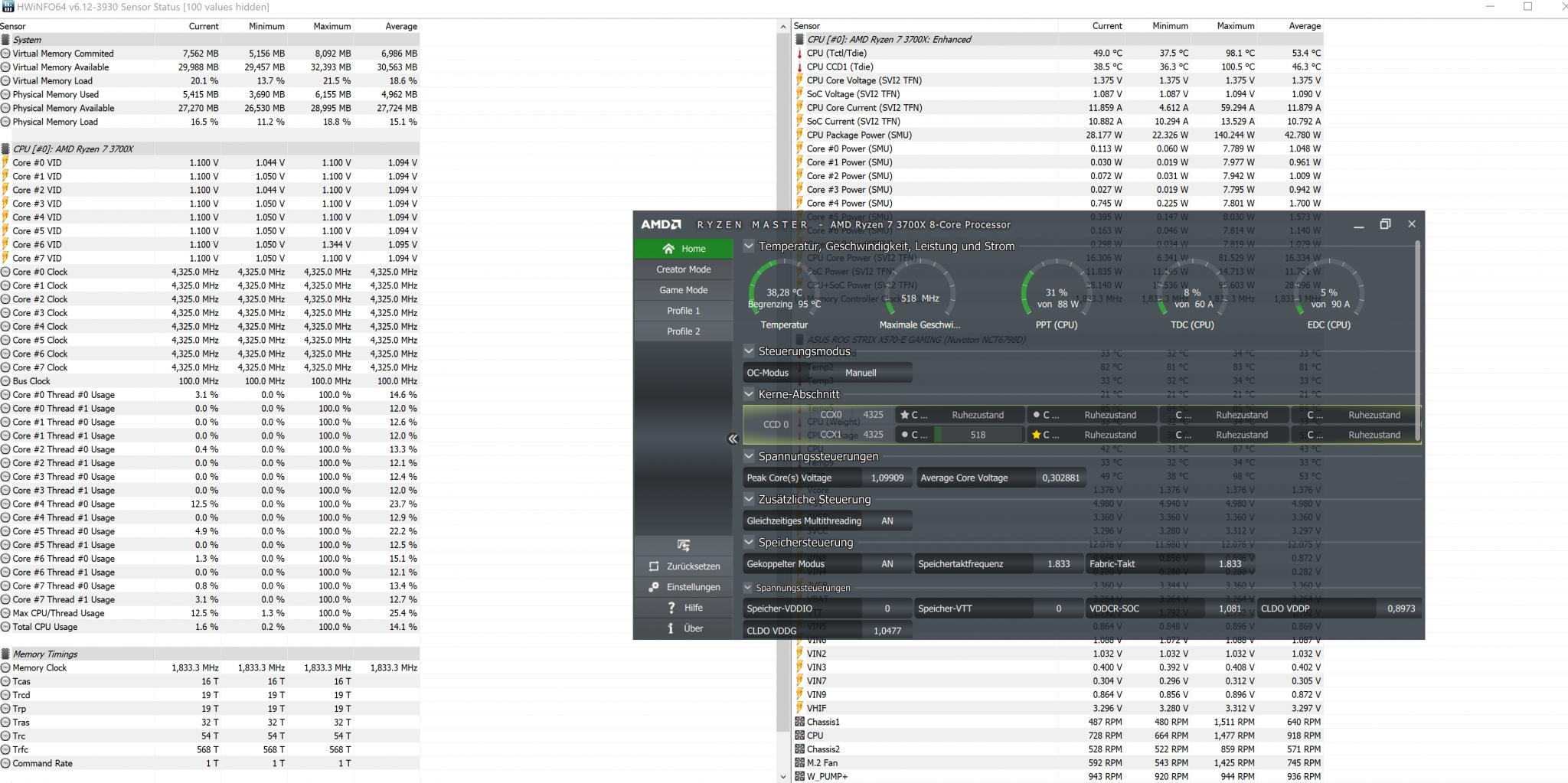The height and width of the screenshot is (783, 1568).
Task: Click the lightning icon beside CPU Package Power
Action: click(x=799, y=135)
